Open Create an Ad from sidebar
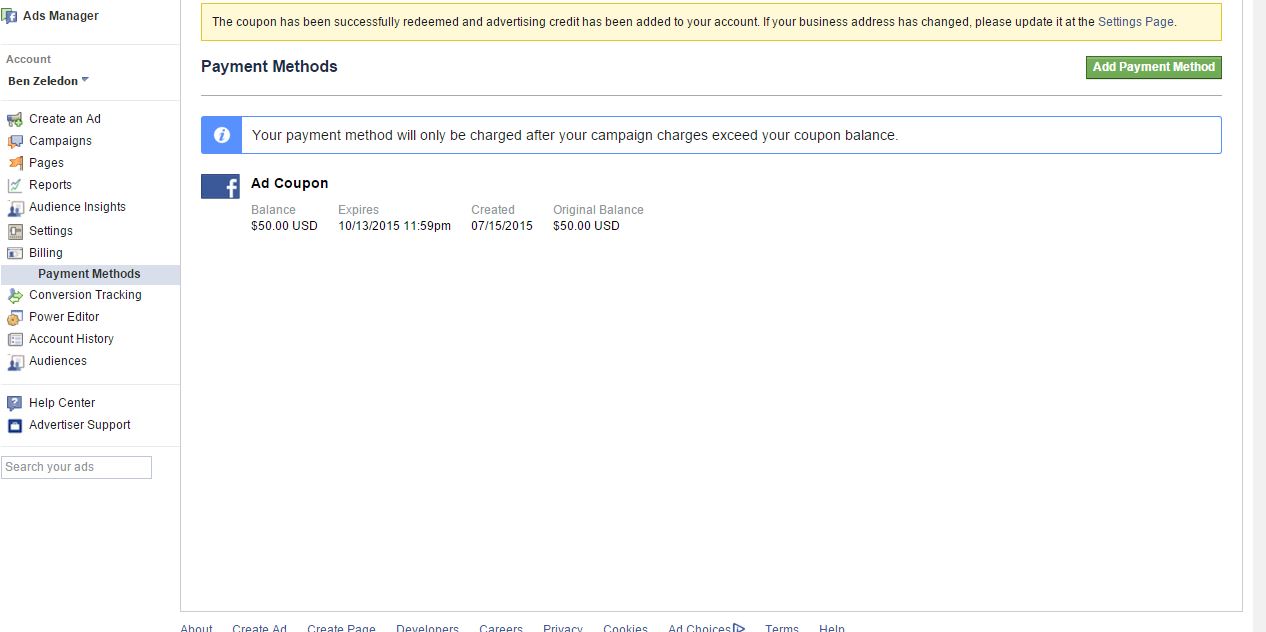Viewport: 1266px width, 632px height. point(65,119)
